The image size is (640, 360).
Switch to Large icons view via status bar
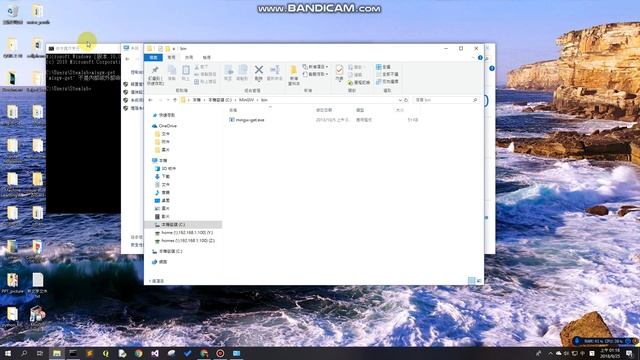(x=479, y=281)
